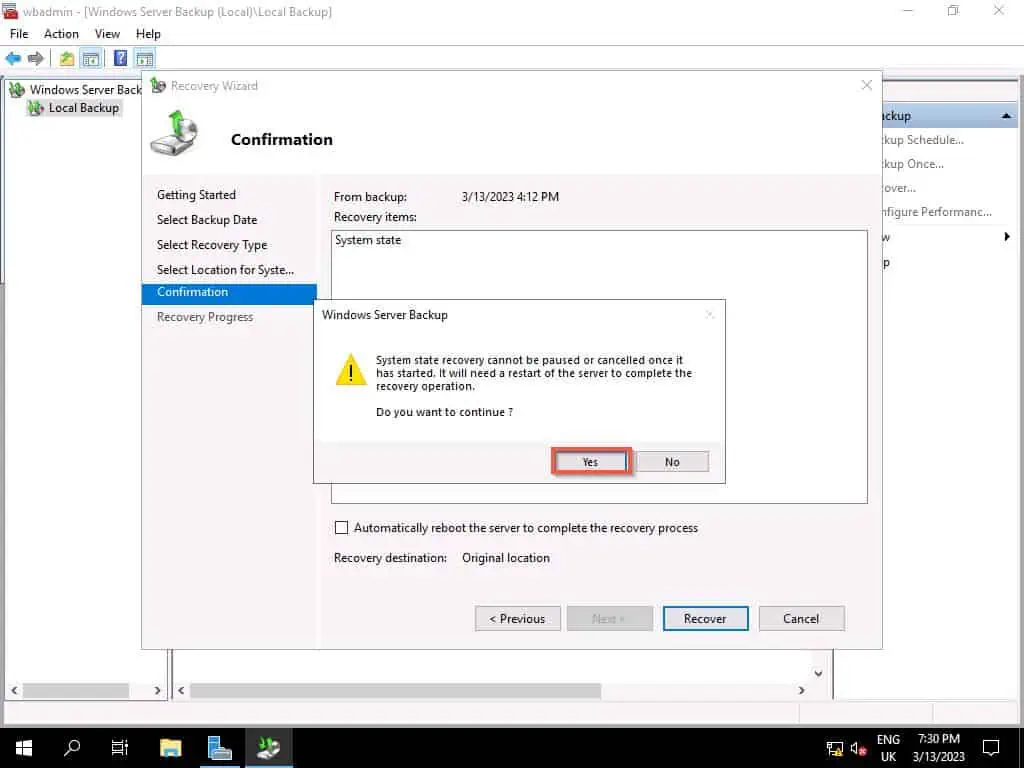Viewport: 1024px width, 768px height.
Task: Click the Recover button
Action: [x=705, y=618]
